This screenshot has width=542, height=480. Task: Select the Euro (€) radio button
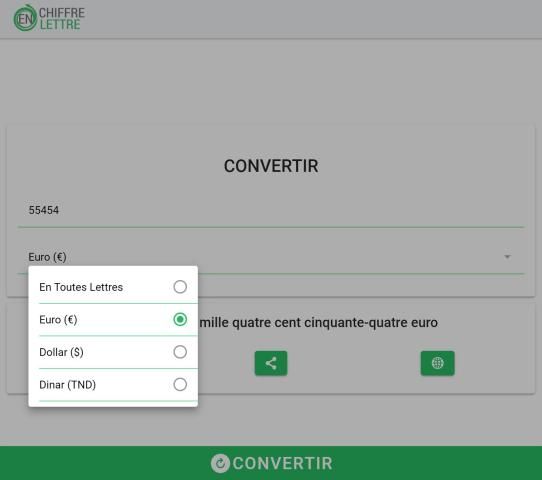click(180, 319)
